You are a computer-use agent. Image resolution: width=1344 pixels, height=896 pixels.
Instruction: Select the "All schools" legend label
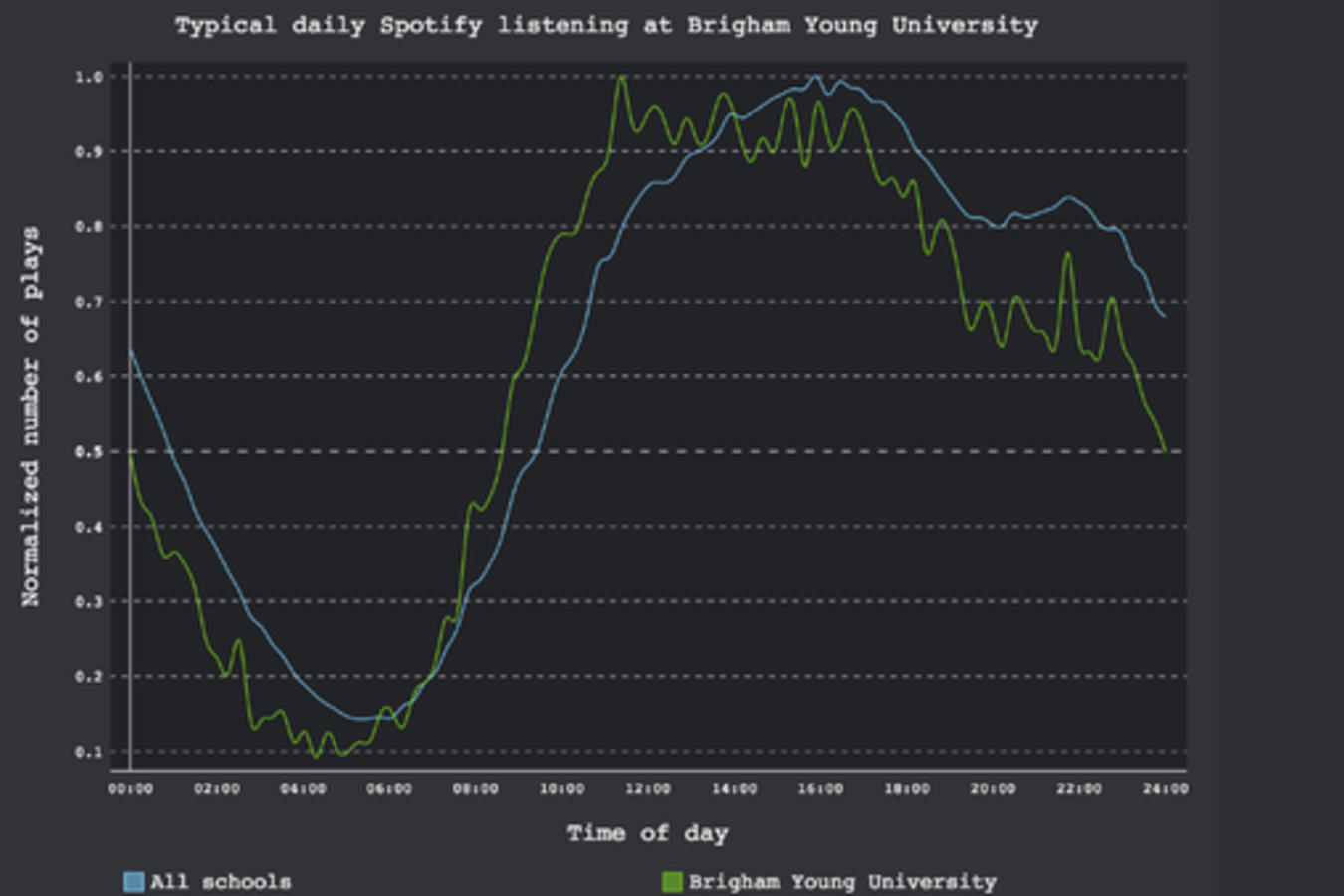click(x=221, y=882)
